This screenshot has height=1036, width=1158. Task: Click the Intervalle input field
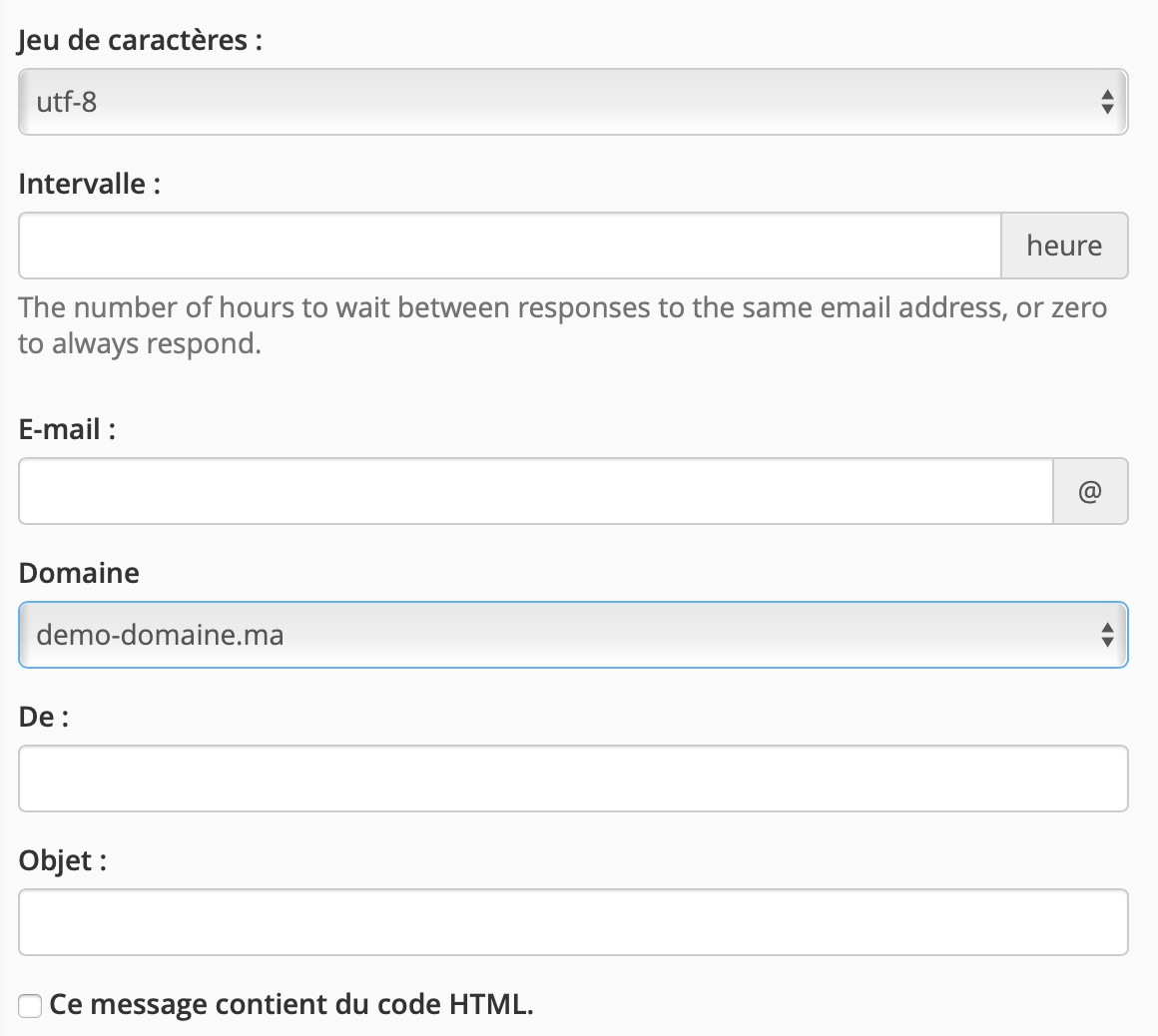(x=509, y=246)
